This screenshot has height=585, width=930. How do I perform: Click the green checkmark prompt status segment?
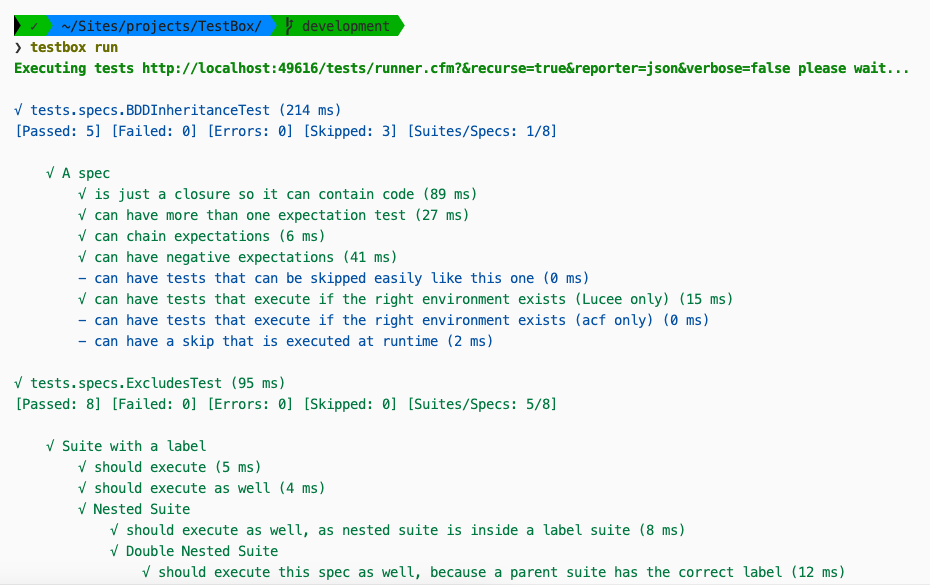33,26
